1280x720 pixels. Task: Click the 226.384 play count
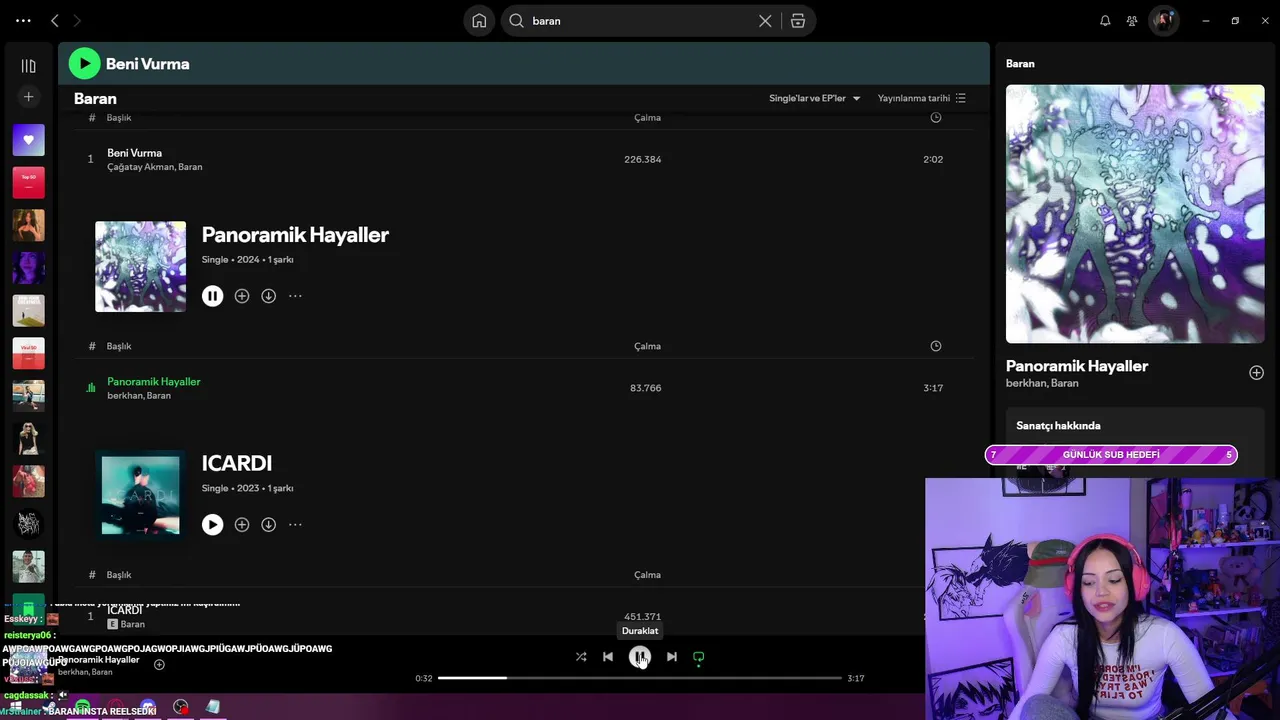[x=643, y=160]
